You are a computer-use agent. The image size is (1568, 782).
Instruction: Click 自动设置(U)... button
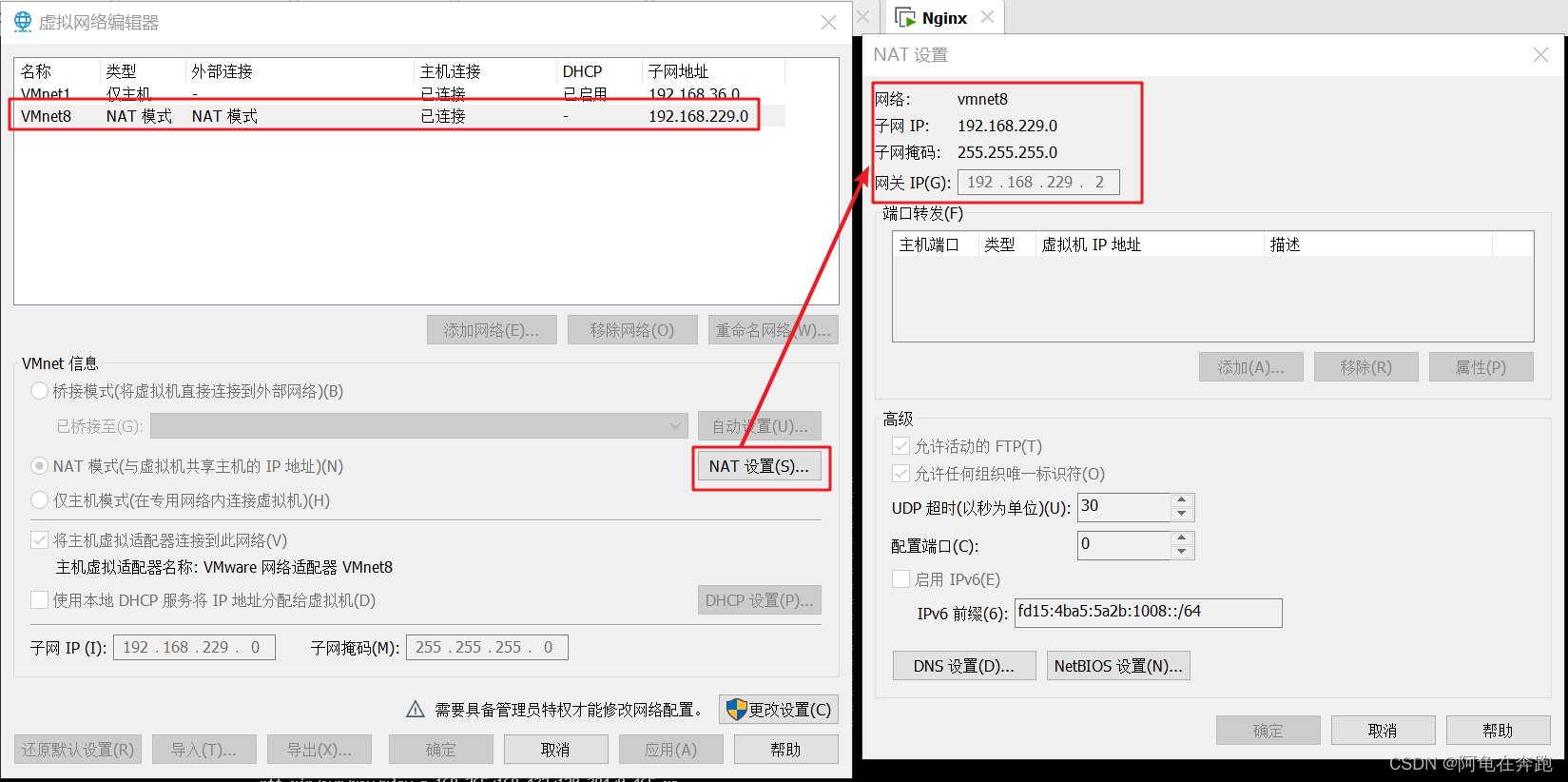(759, 426)
